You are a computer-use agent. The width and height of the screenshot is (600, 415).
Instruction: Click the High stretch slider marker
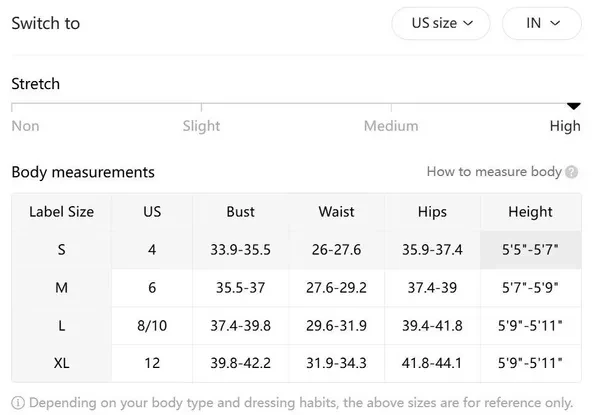(x=574, y=105)
